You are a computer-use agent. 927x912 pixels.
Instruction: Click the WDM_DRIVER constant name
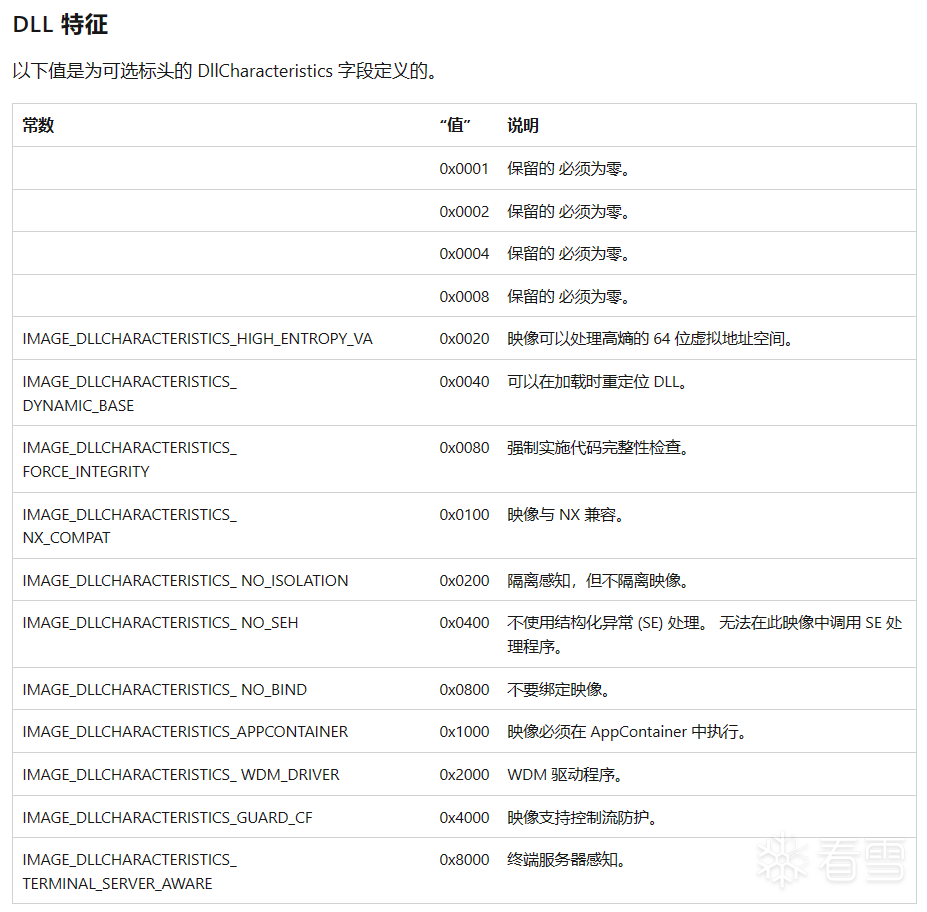click(x=181, y=775)
